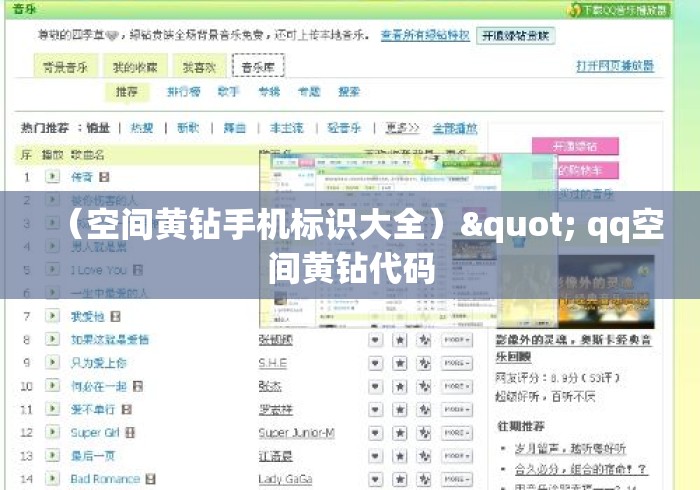
Task: Open MORE dropdown for Bad Romance
Action: click(x=456, y=479)
